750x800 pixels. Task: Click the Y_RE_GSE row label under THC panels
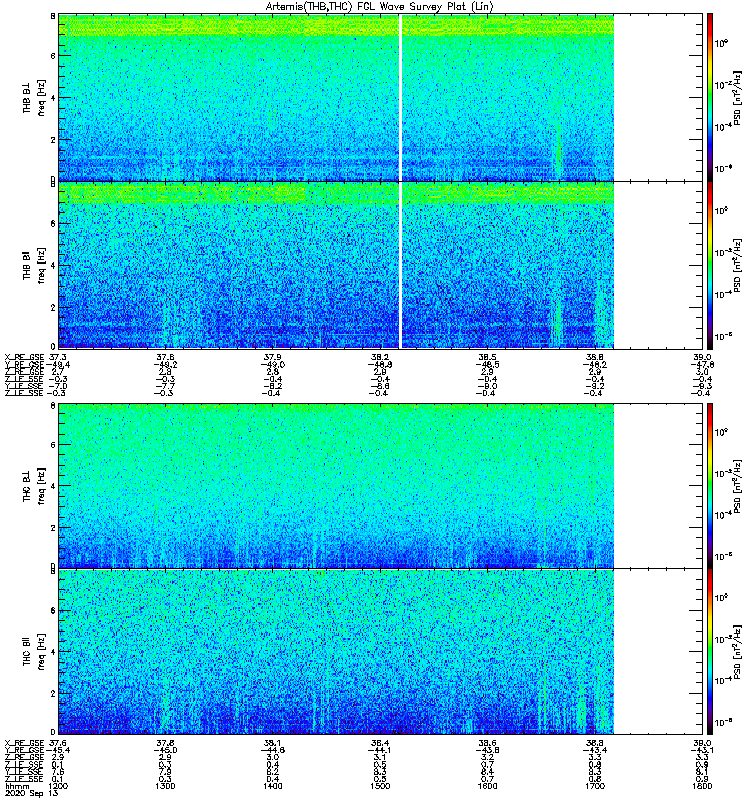pyautogui.click(x=24, y=749)
